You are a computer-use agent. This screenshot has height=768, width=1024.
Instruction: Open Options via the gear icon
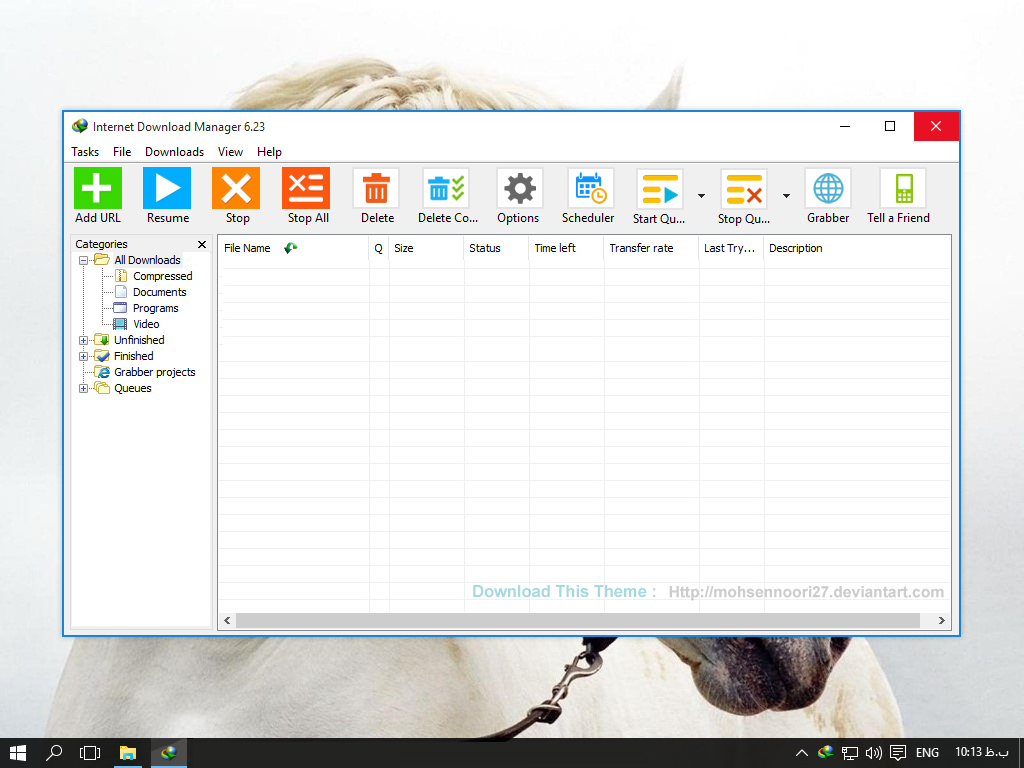(x=520, y=189)
